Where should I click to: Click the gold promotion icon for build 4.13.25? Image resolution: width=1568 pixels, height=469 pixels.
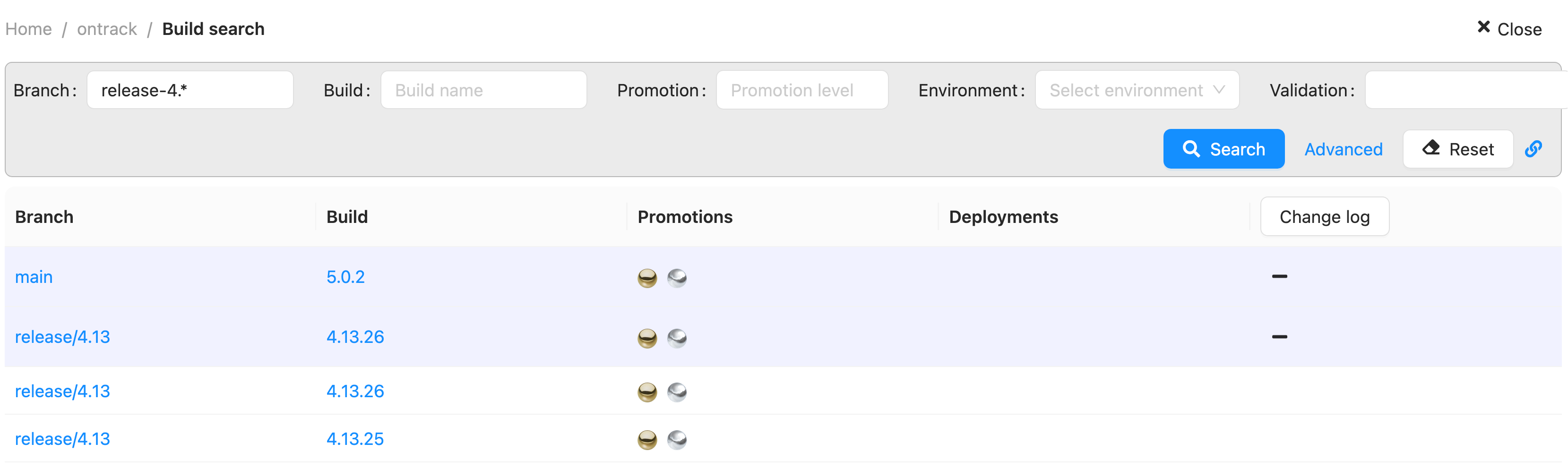point(647,440)
